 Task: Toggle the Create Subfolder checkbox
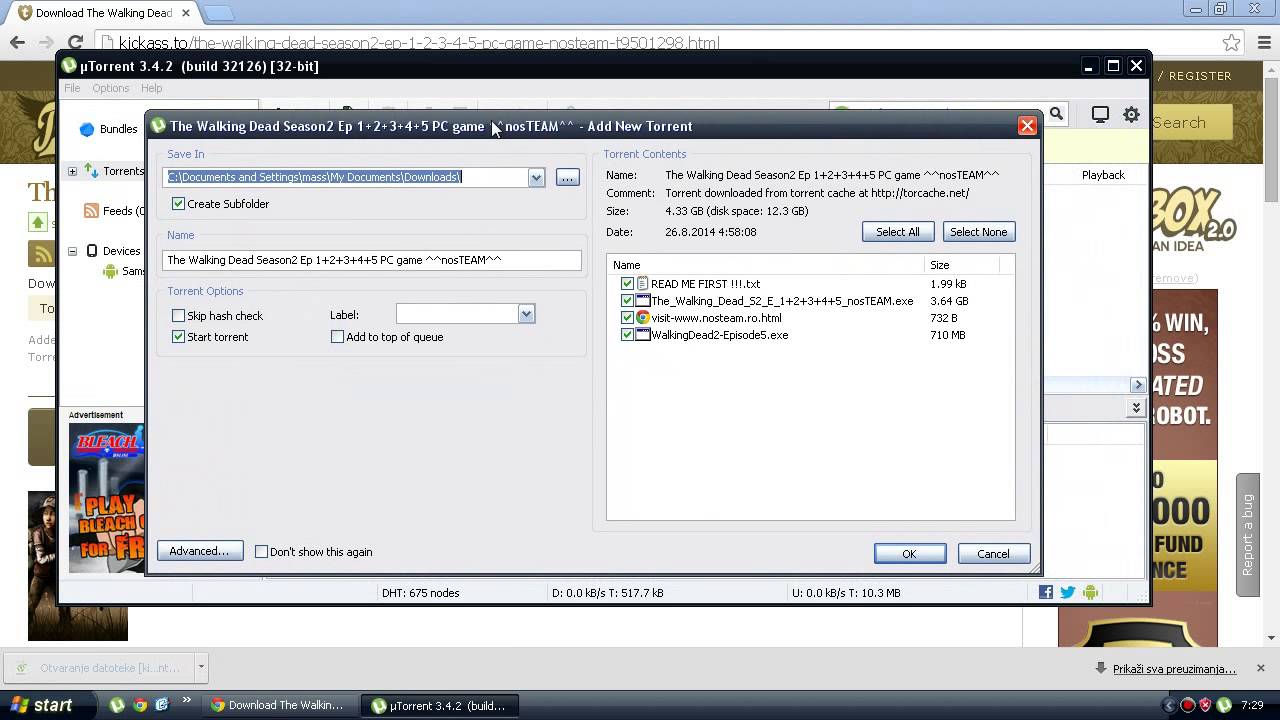click(x=178, y=204)
